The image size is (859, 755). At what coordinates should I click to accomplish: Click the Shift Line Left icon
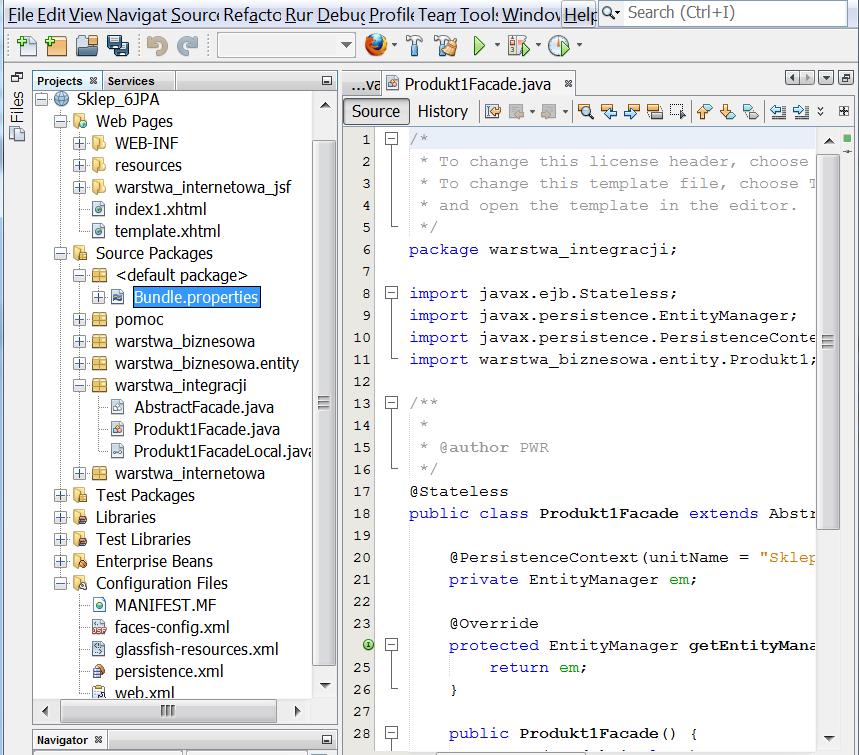pyautogui.click(x=778, y=112)
